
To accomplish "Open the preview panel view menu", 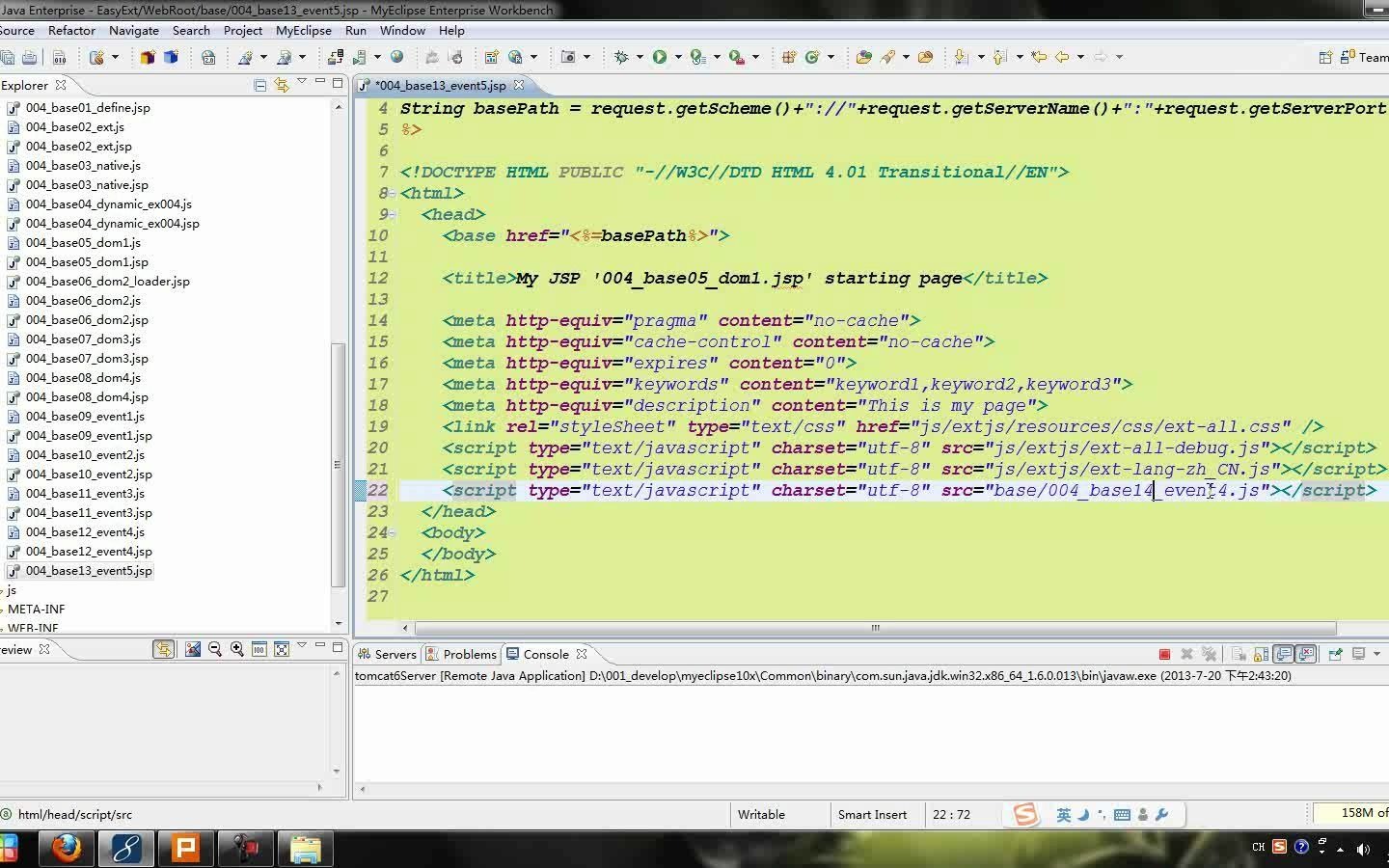I will coord(302,646).
